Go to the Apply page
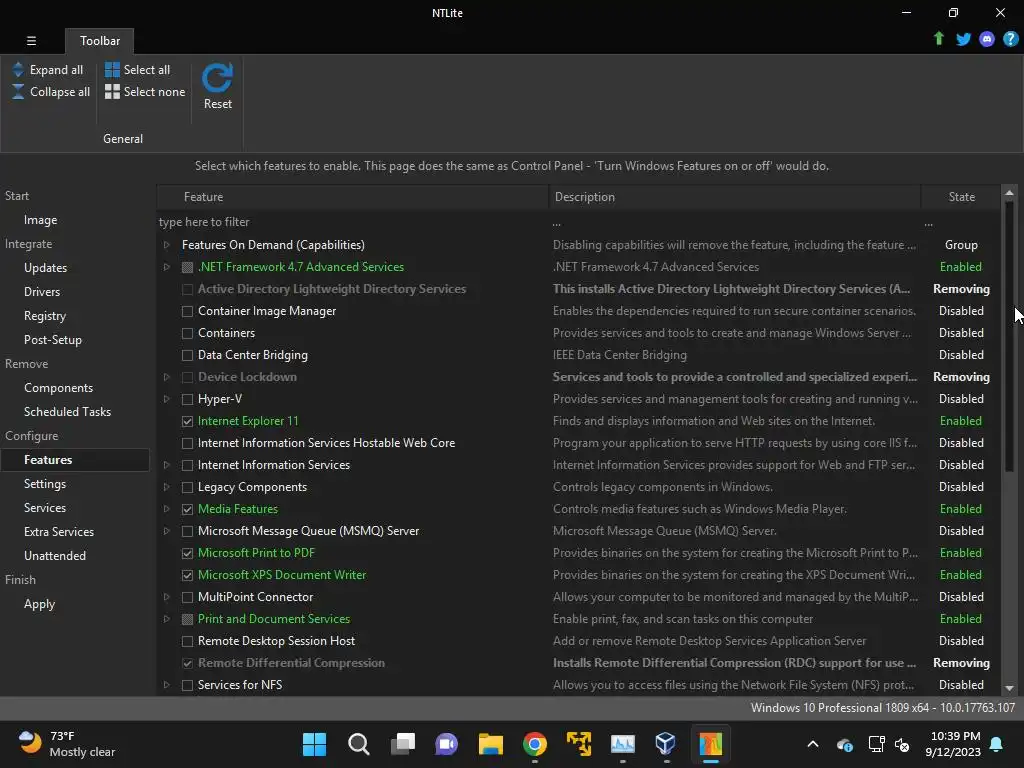 (39, 604)
